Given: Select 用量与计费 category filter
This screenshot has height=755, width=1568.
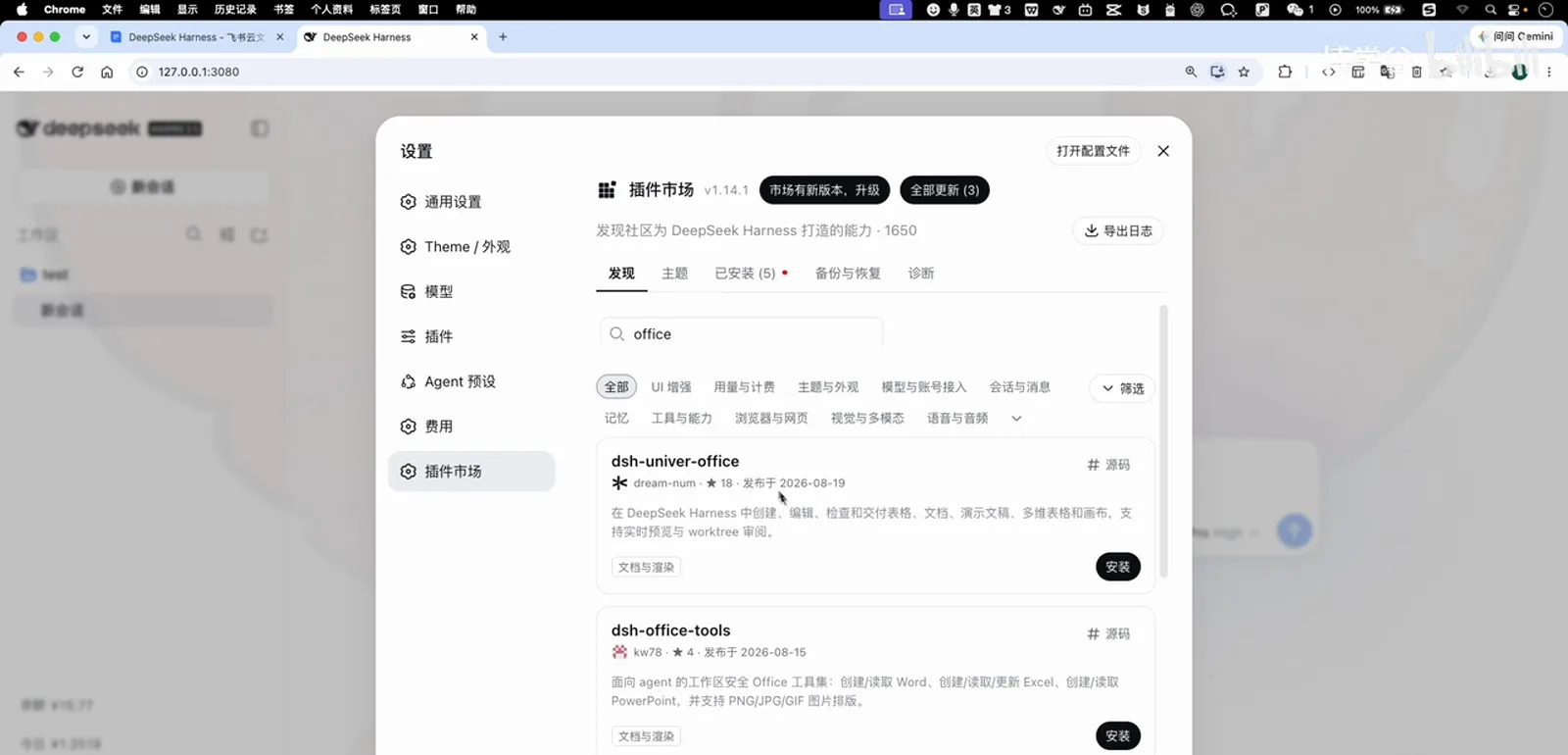Looking at the screenshot, I should [744, 387].
